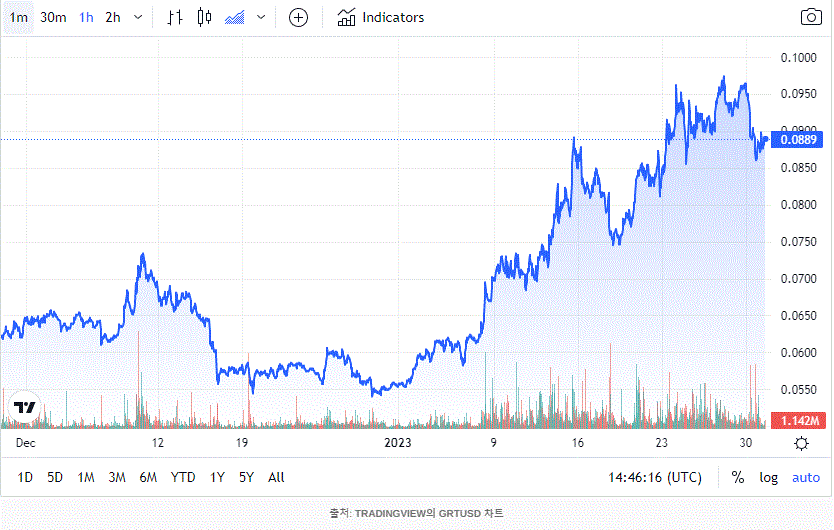Expand the time interval dropdown arrow
Screen dimensions: 834x530
(138, 18)
